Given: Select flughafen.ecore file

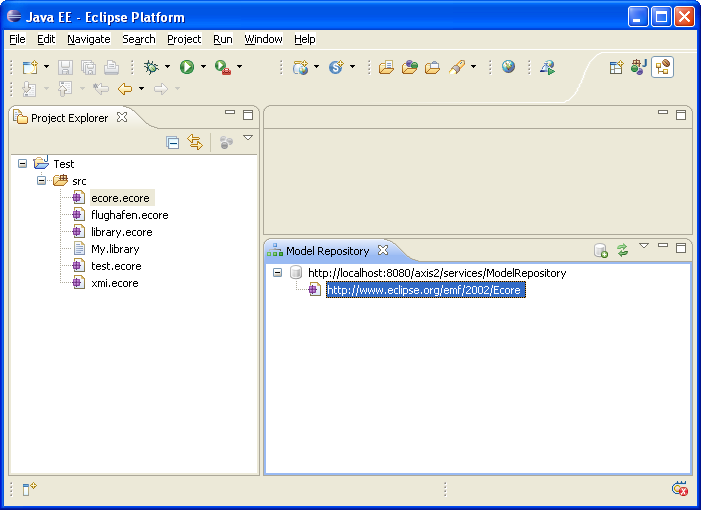Looking at the screenshot, I should pos(129,215).
